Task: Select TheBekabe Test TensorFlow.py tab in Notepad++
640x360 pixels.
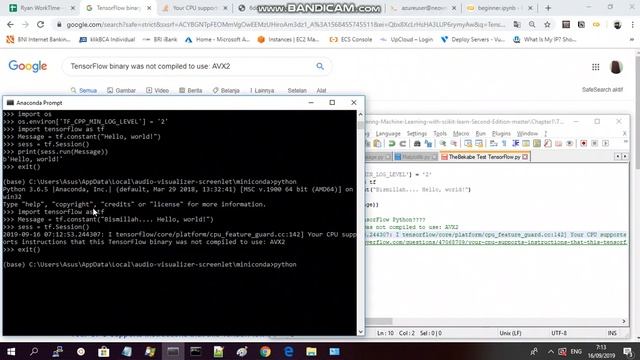Action: [x=484, y=157]
